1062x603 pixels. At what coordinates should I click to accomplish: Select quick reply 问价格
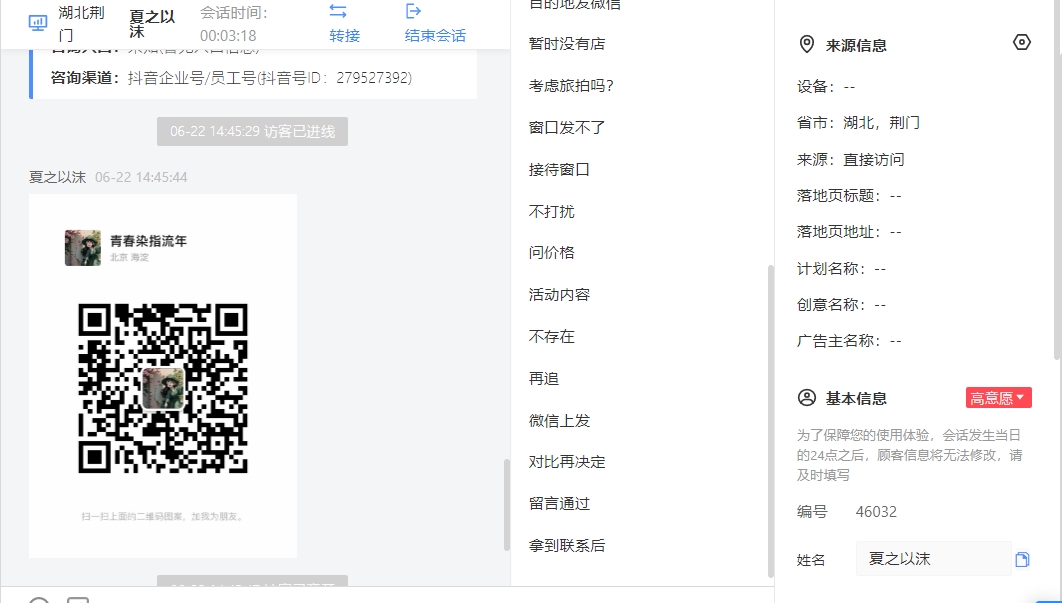coord(551,253)
